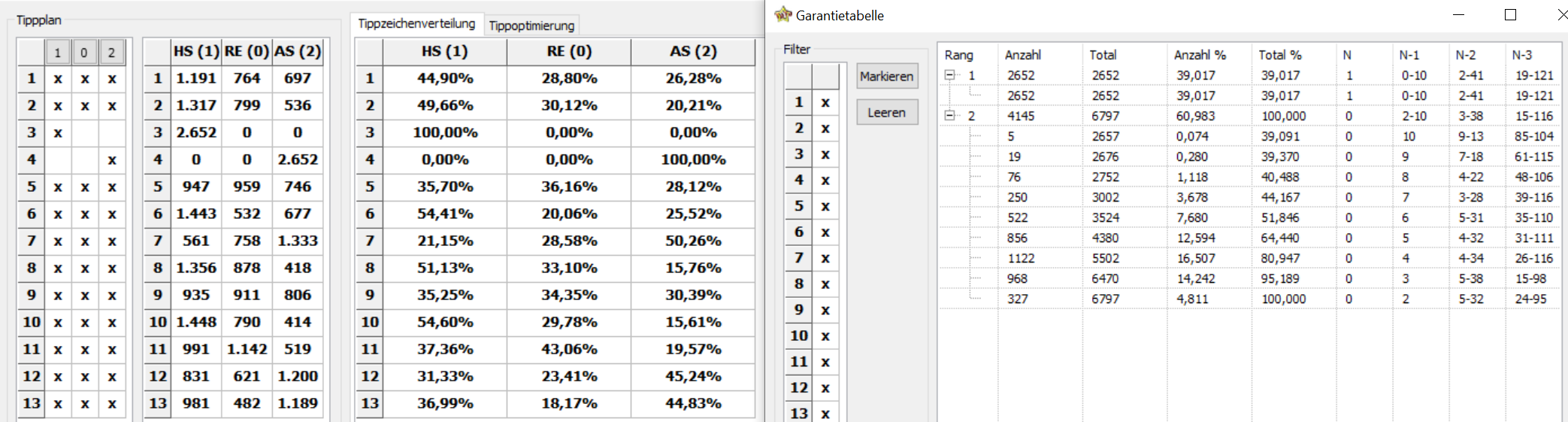Viewport: 1568px width, 422px height.
Task: Maximize the Garantietabelle window
Action: coord(1510,14)
